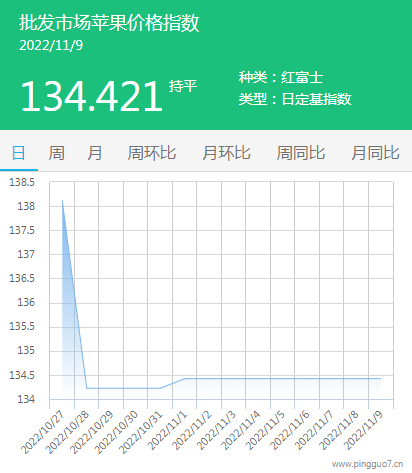This screenshot has height=473, width=412.
Task: Select the 月环比 tab
Action: [226, 153]
